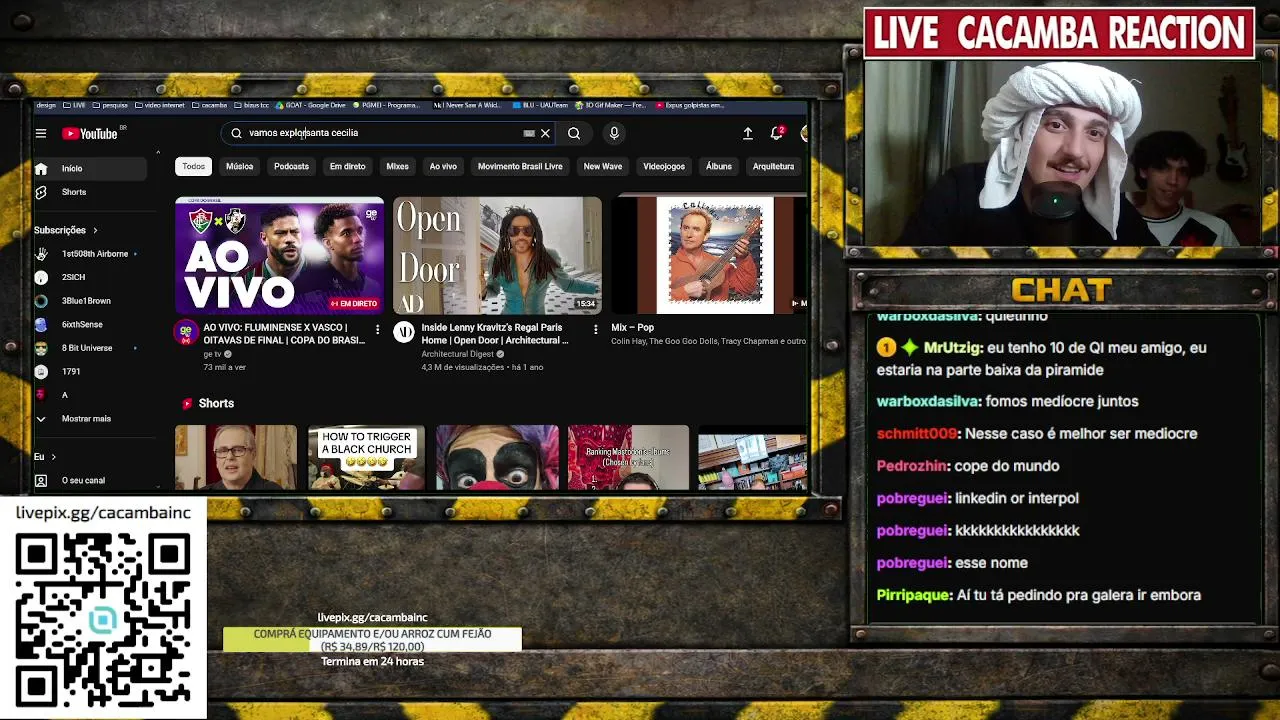This screenshot has width=1280, height=720.
Task: Play the Open Door Lenny Kravitz thumbnail
Action: point(497,255)
